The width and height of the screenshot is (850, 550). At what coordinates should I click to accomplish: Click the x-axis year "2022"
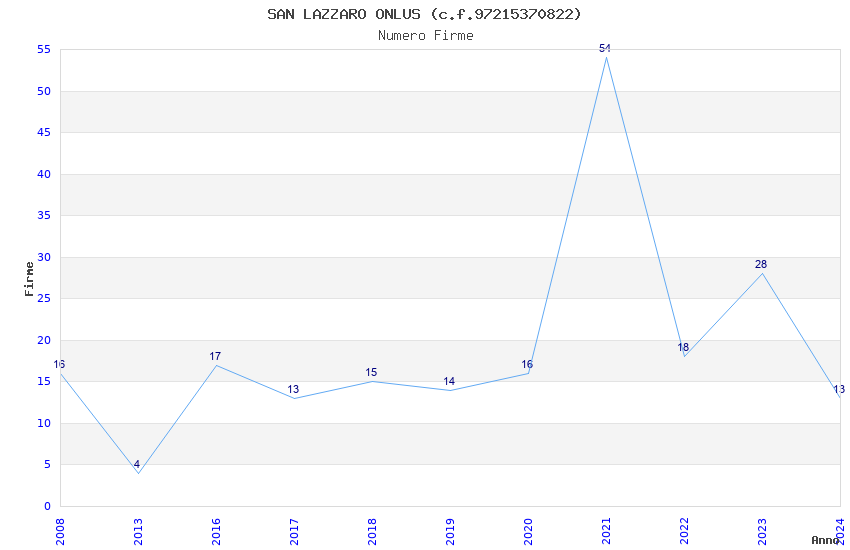click(684, 532)
